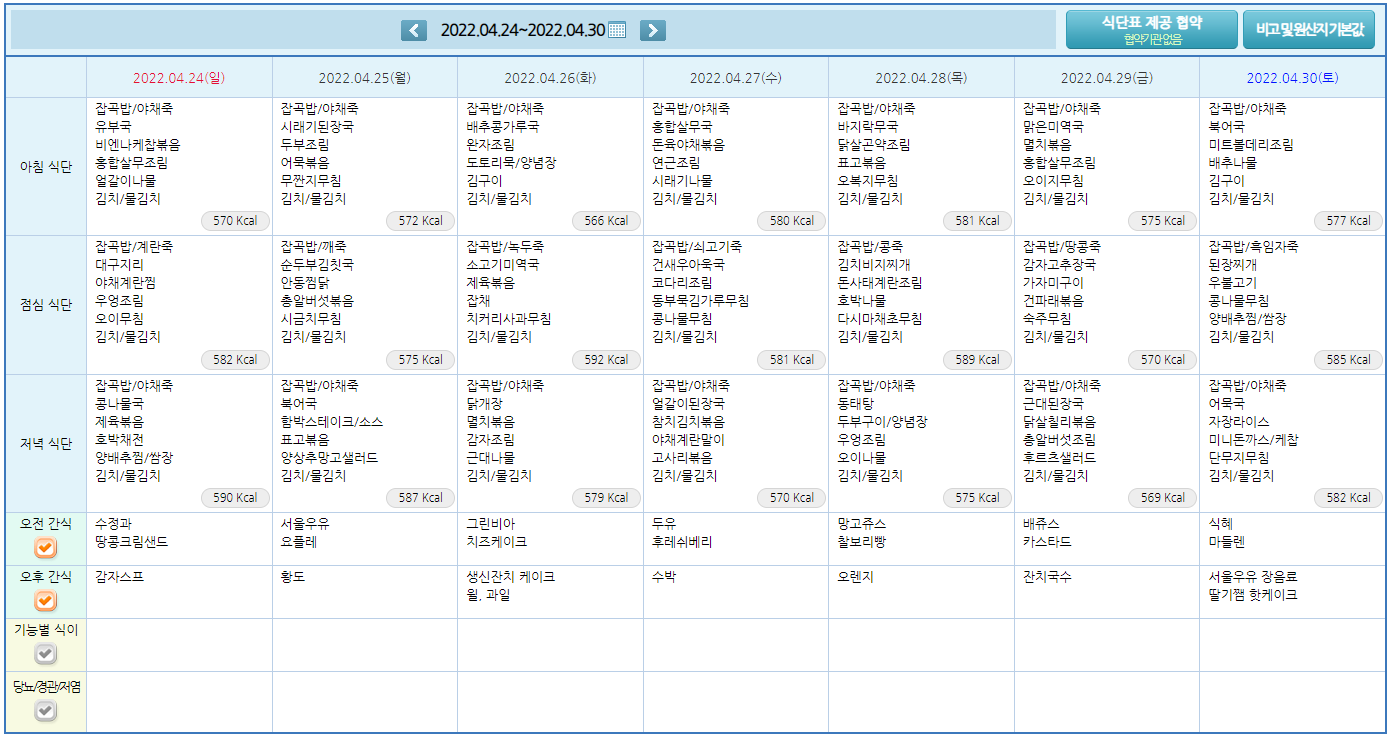Click the 비고및원산지기본값 button
The width and height of the screenshot is (1390, 738).
(x=1309, y=29)
